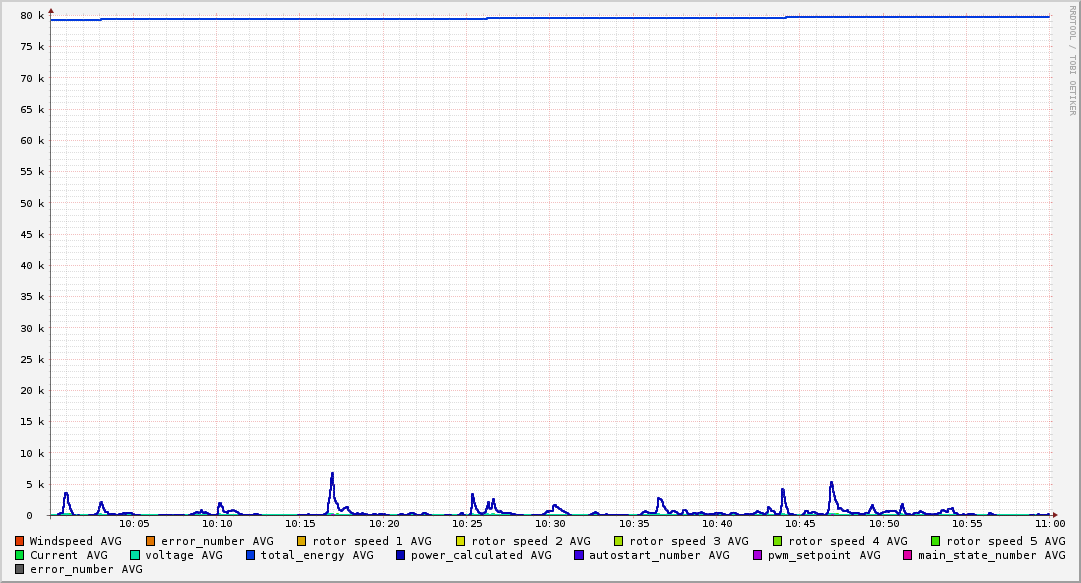This screenshot has height=583, width=1081.
Task: Click the red Windspeed AVG legend swatch
Action: pyautogui.click(x=20, y=541)
